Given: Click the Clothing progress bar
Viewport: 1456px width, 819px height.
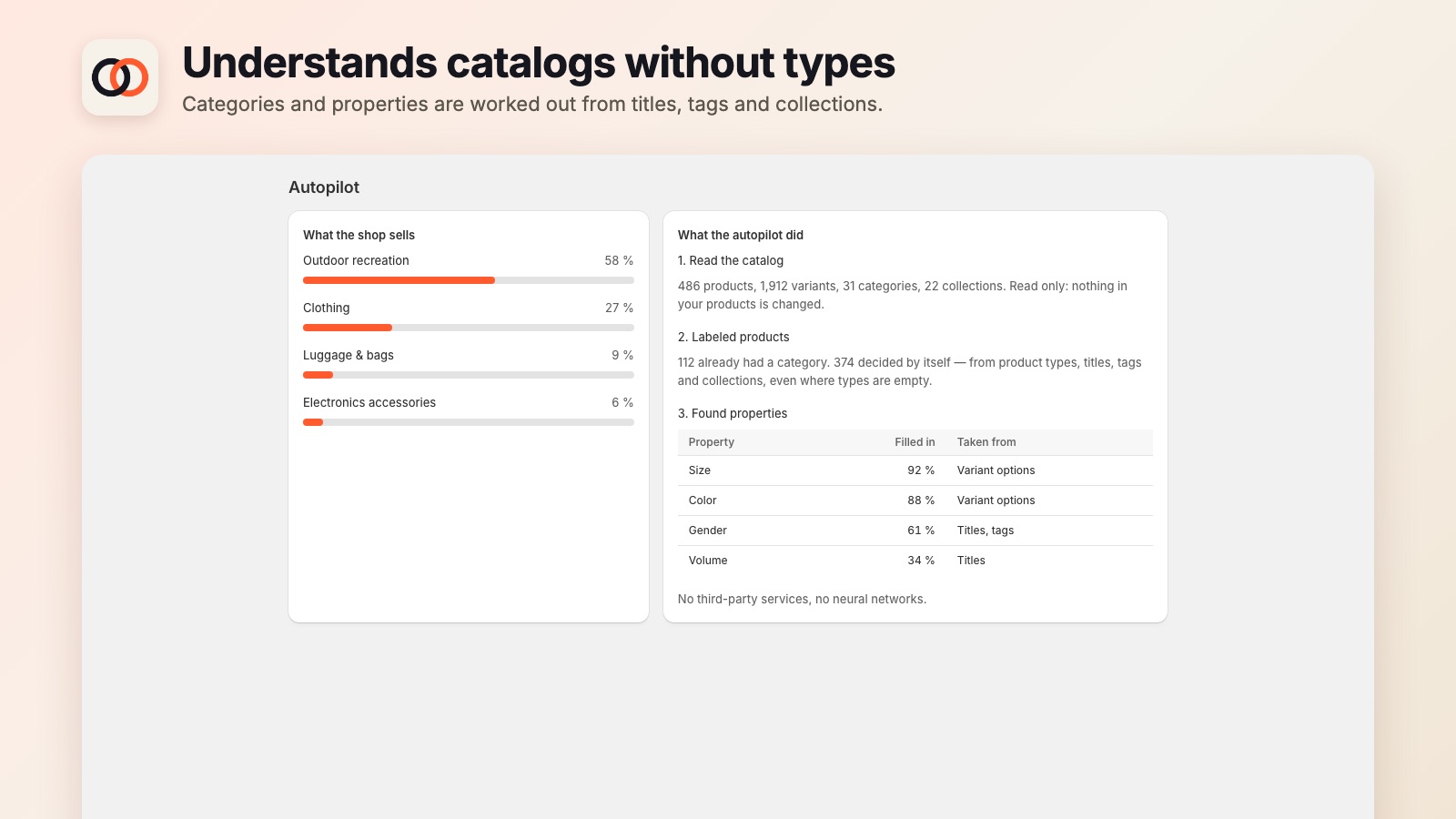Looking at the screenshot, I should (469, 328).
